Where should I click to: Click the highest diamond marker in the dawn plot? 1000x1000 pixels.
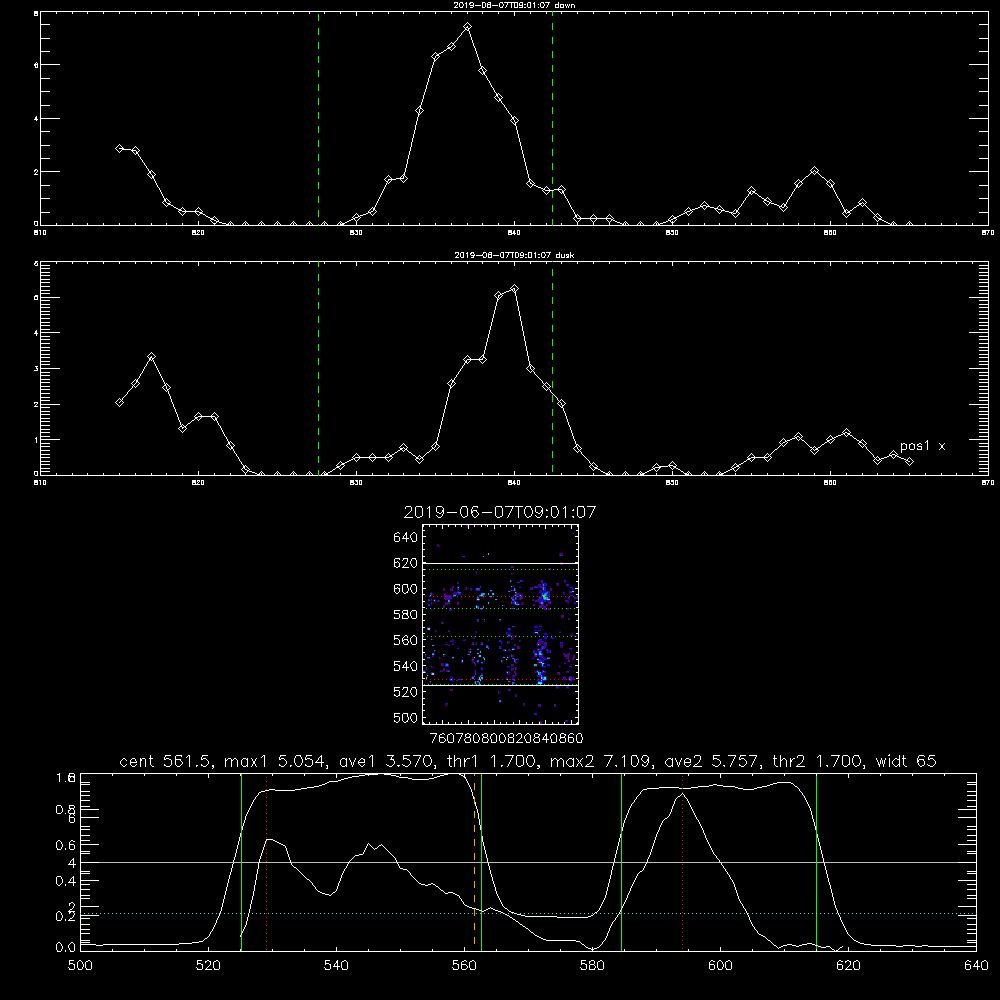[467, 27]
